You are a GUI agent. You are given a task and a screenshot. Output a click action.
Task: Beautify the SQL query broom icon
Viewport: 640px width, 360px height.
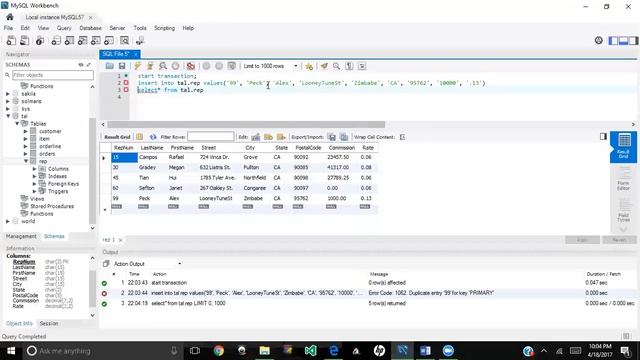pyautogui.click(x=324, y=66)
